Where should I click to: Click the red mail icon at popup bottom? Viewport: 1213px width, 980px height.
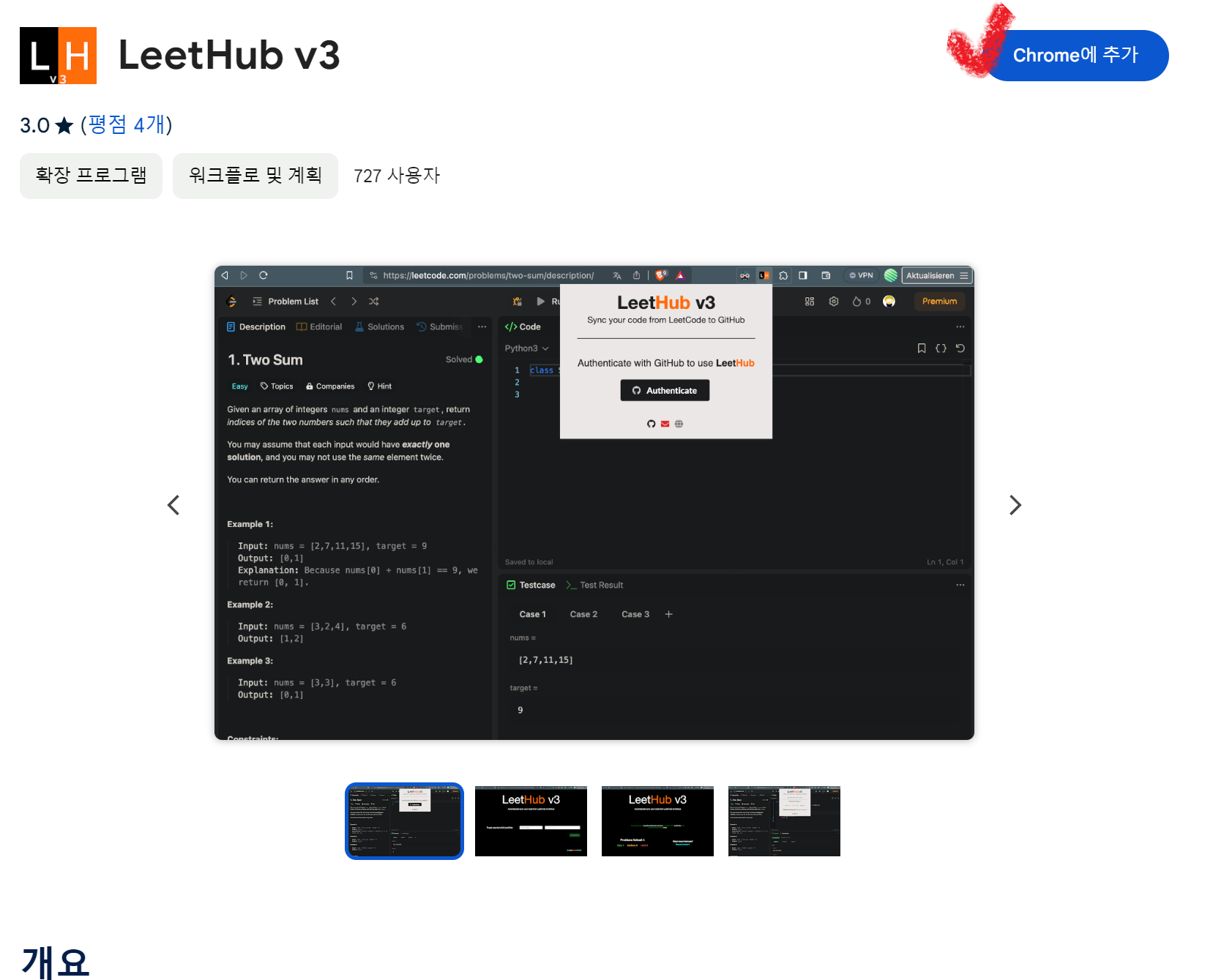(x=665, y=424)
